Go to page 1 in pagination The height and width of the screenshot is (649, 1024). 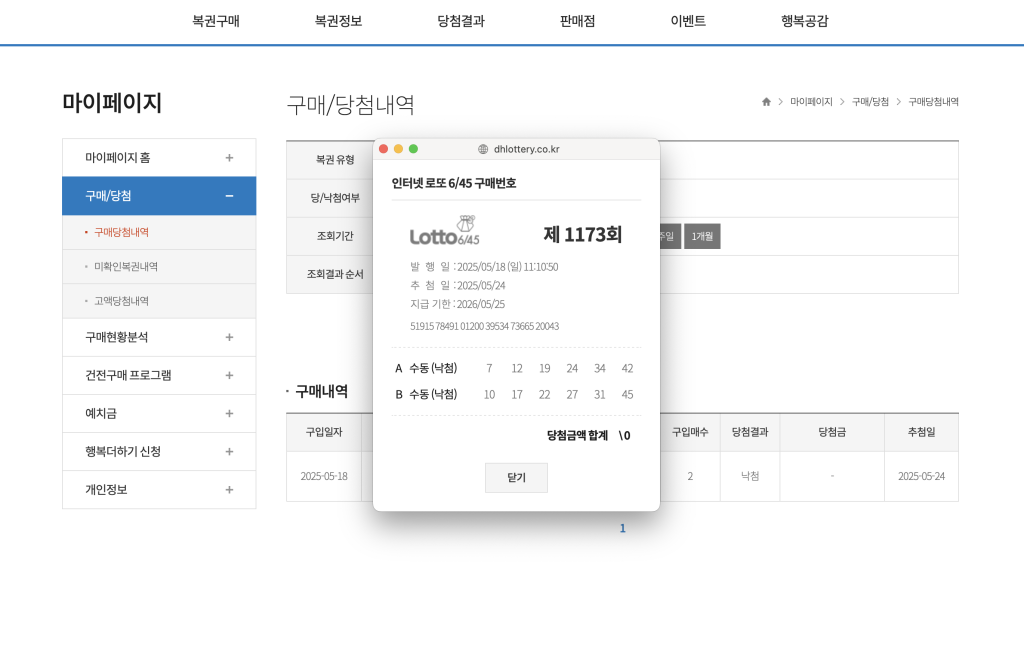pyautogui.click(x=622, y=528)
